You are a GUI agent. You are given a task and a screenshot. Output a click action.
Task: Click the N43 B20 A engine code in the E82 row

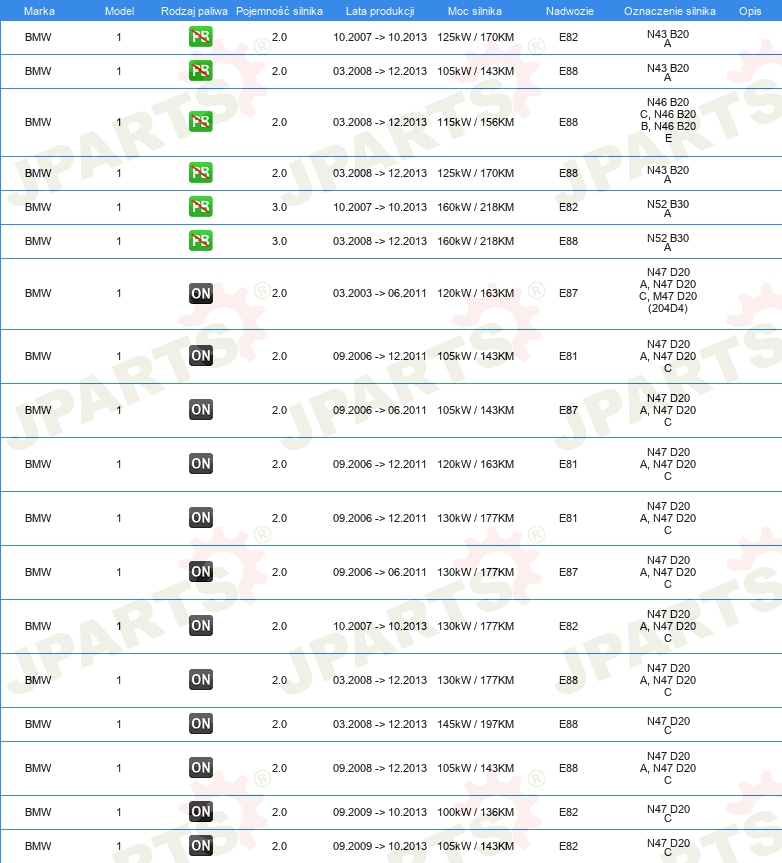[x=668, y=38]
